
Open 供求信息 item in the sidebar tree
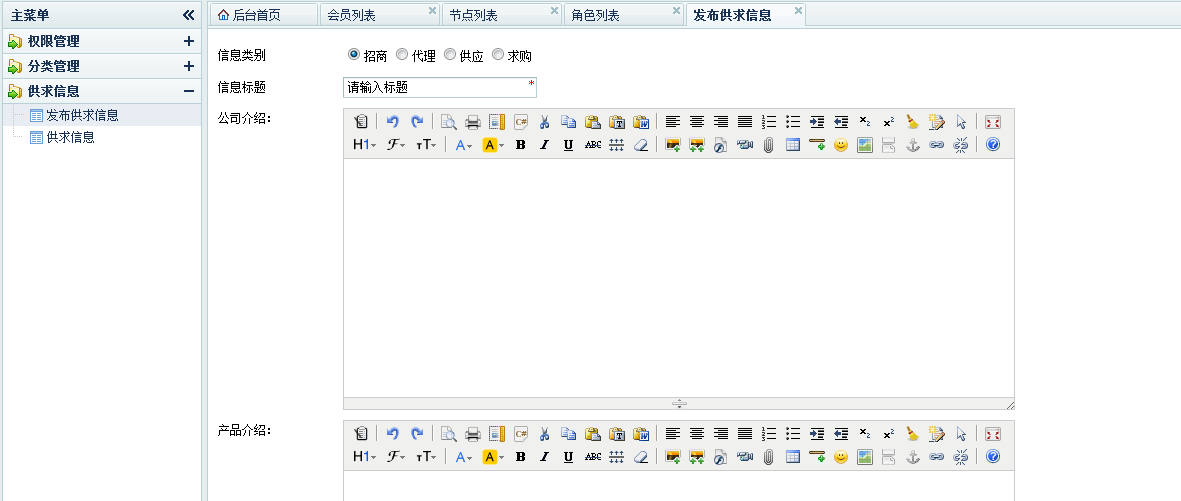[x=70, y=138]
